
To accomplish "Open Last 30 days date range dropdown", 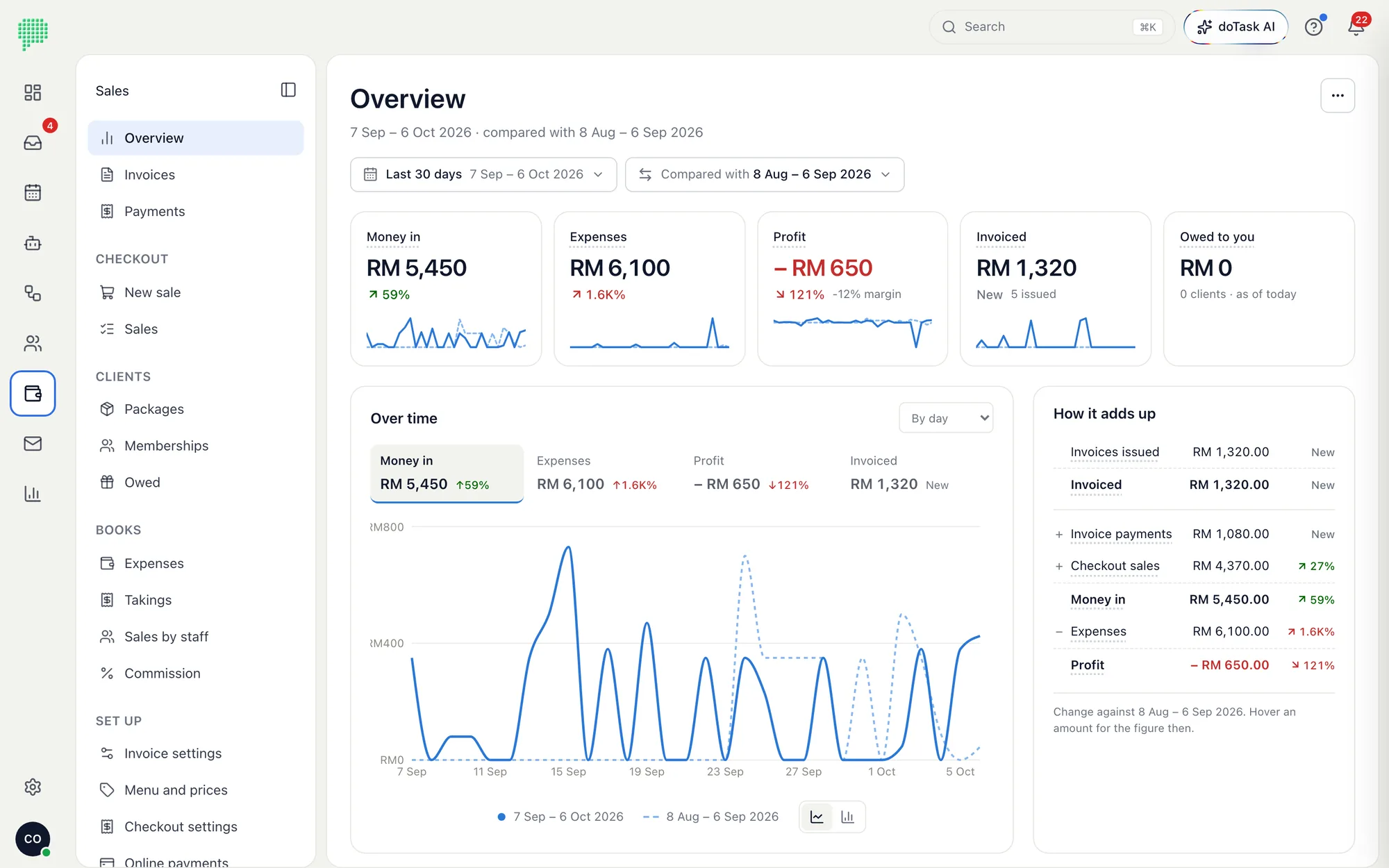I will pyautogui.click(x=483, y=174).
